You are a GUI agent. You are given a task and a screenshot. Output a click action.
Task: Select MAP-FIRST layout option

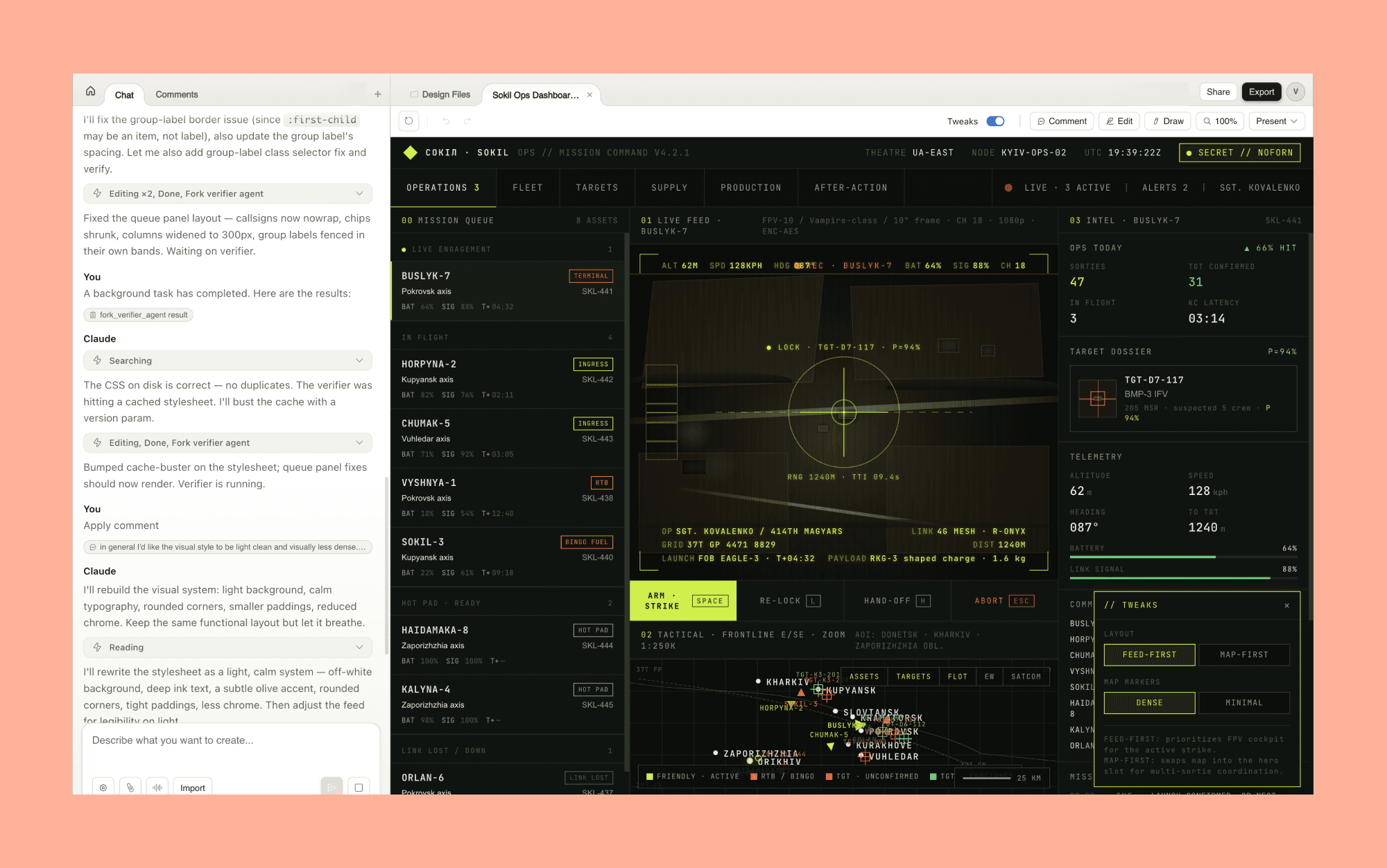[x=1243, y=654]
